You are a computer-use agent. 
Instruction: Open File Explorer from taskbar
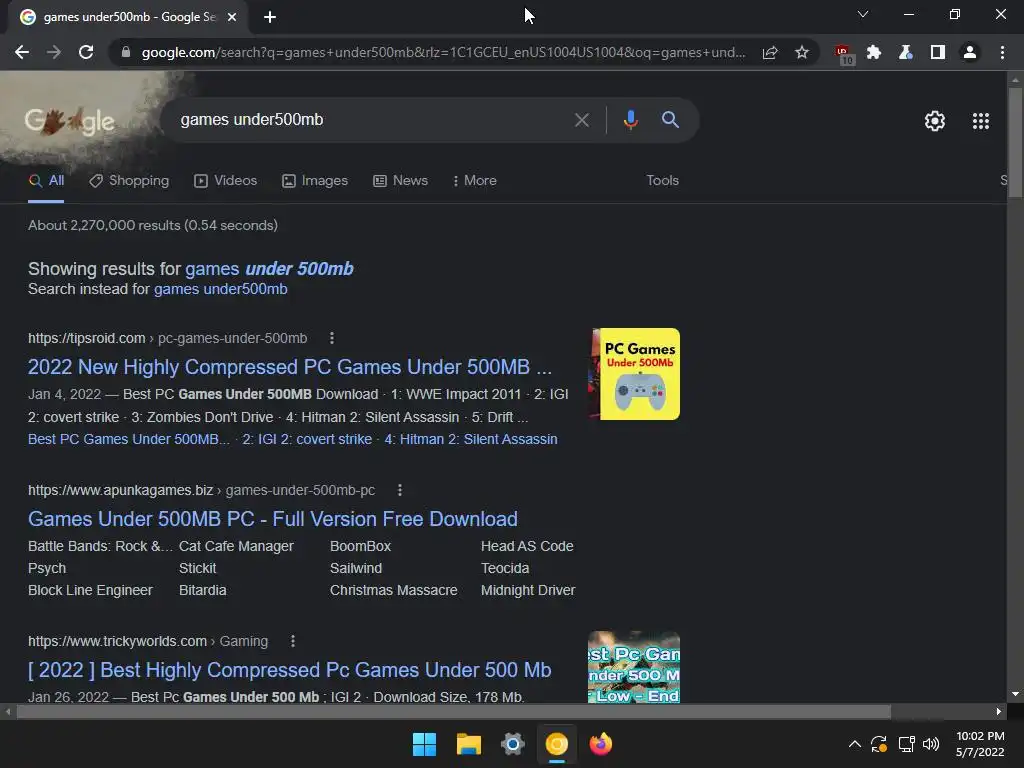(x=468, y=744)
